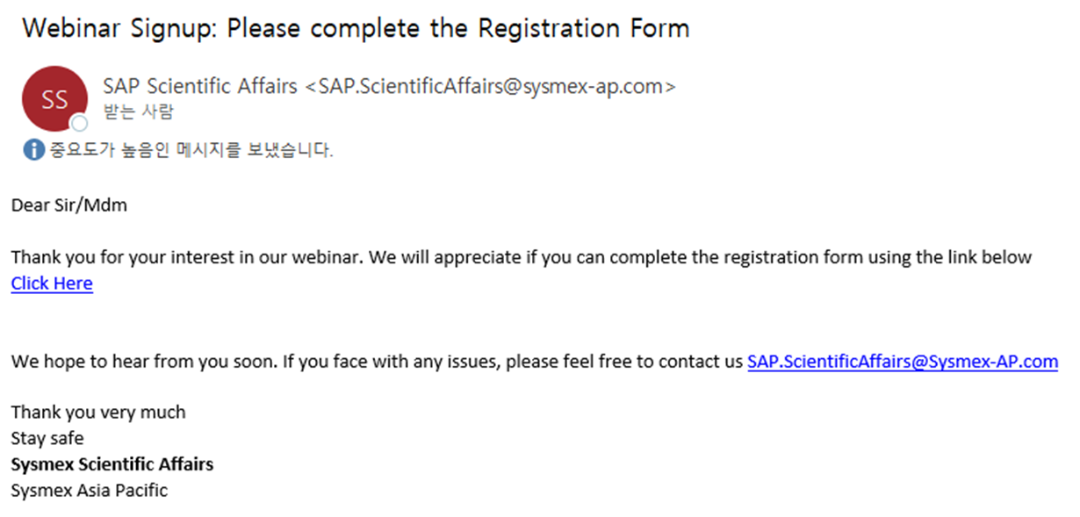Select the SAP Scientific Affairs sender name
The height and width of the screenshot is (517, 1080).
click(200, 86)
